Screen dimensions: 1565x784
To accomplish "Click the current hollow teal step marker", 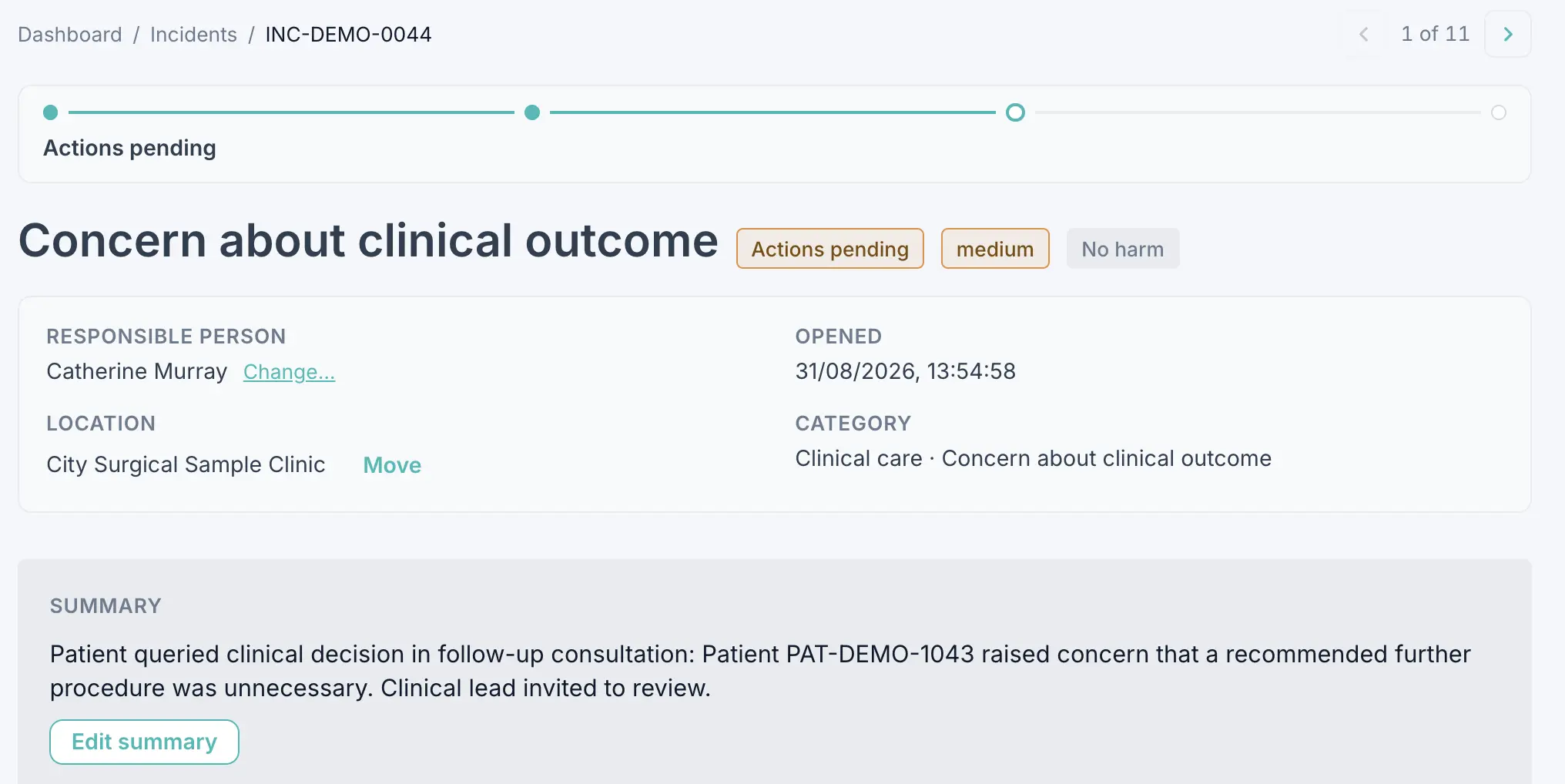I will (1016, 112).
